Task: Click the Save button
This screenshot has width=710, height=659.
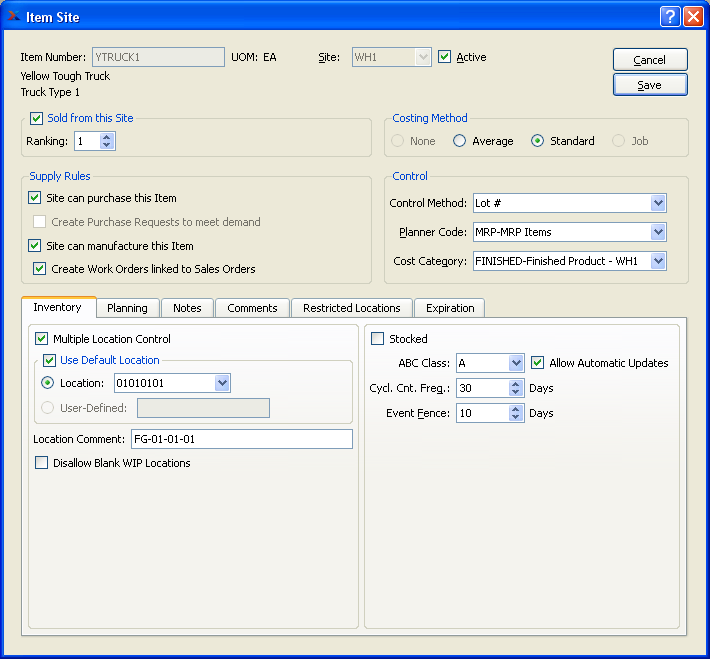Action: [x=650, y=85]
